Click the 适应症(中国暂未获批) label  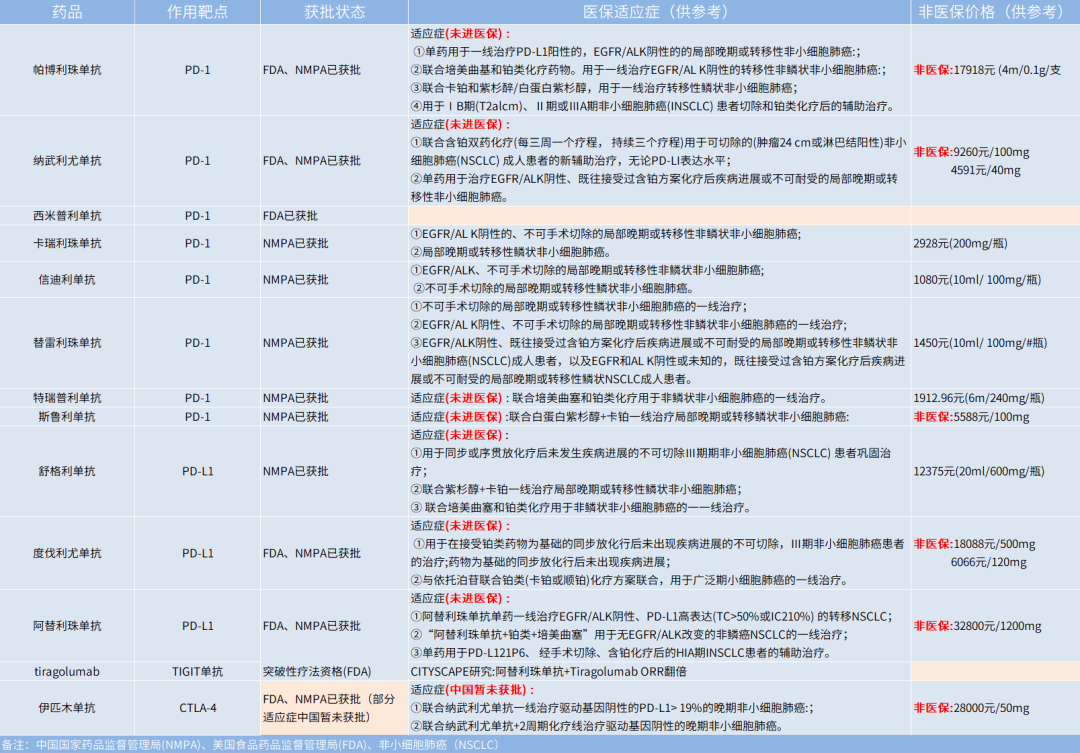pos(472,690)
